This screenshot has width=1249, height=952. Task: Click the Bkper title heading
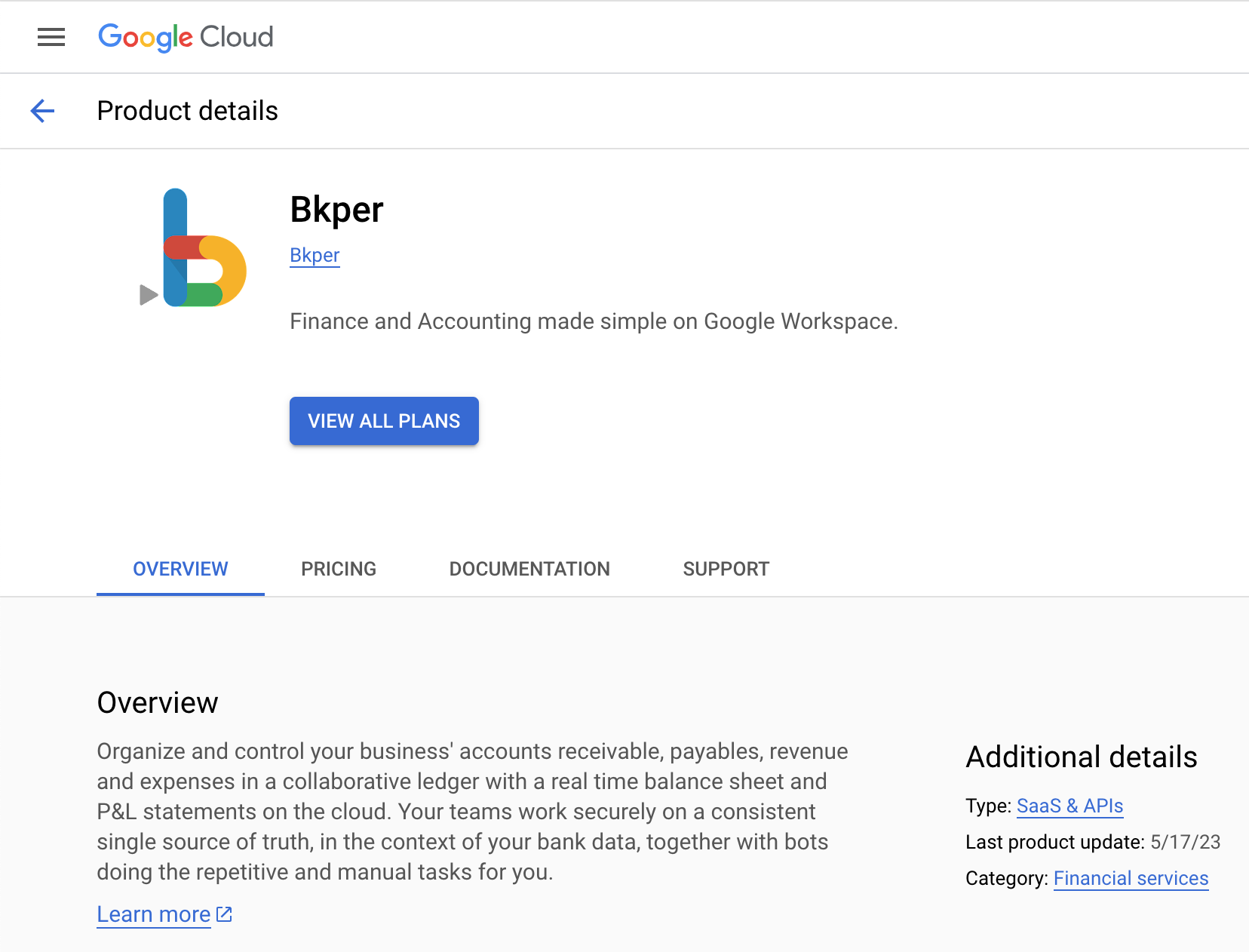336,210
